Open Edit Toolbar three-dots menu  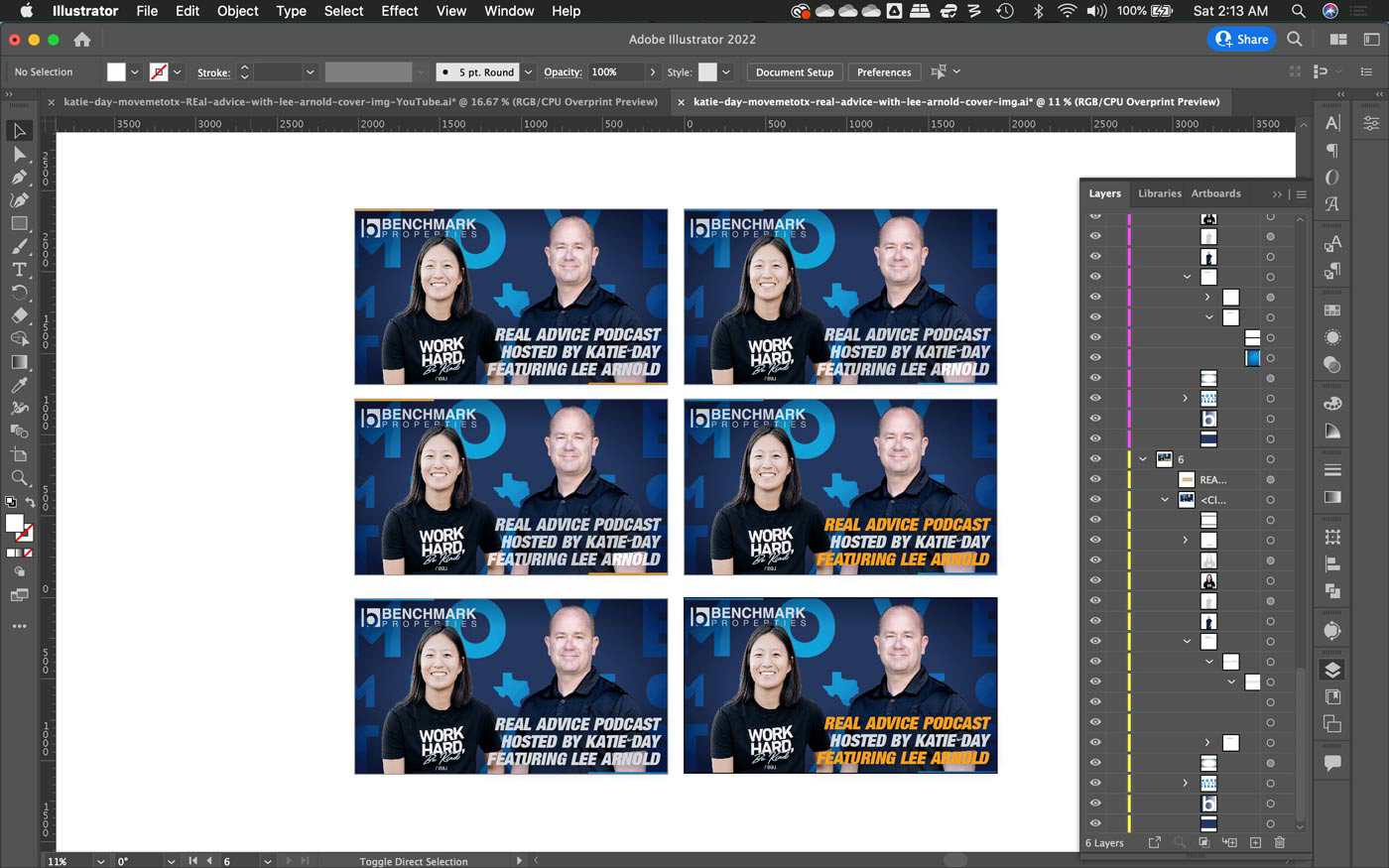[19, 626]
